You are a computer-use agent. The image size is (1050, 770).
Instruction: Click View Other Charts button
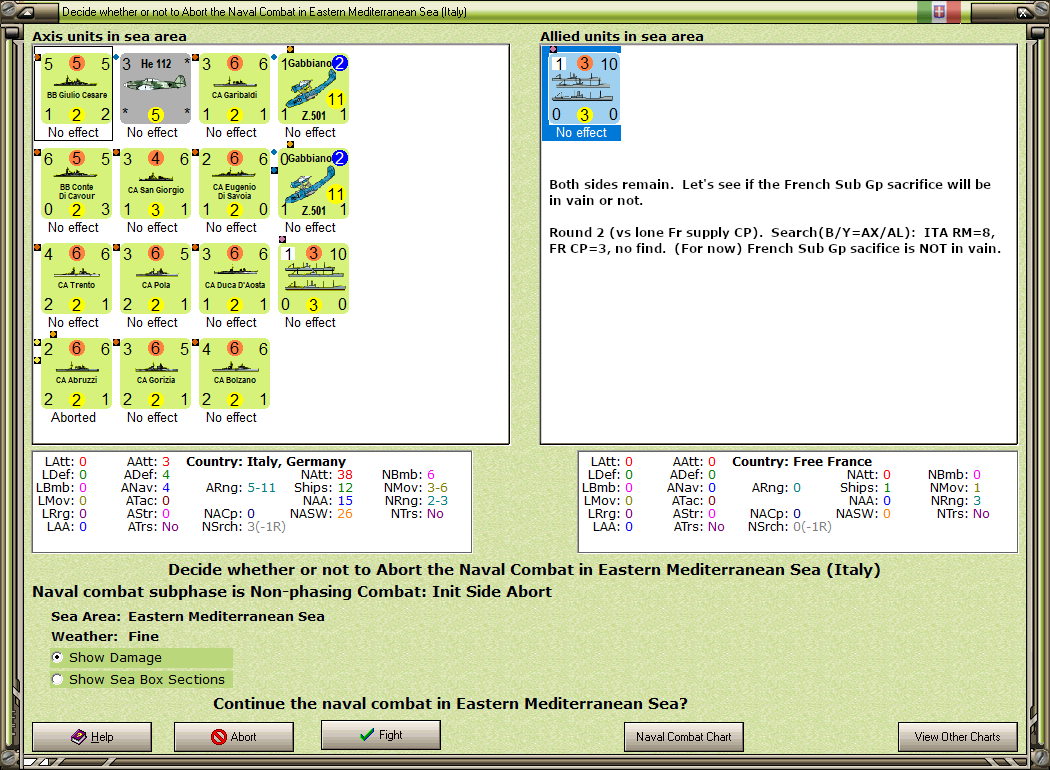(958, 737)
